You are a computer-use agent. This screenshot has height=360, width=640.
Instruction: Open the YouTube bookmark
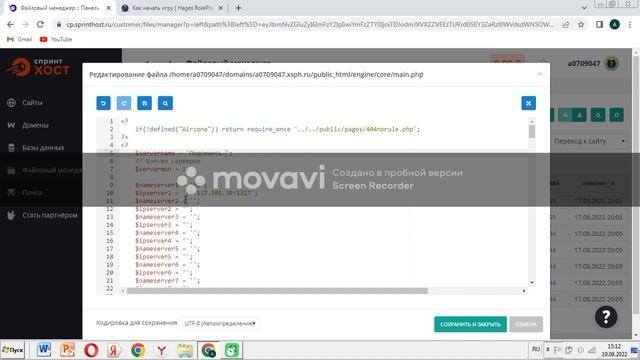coord(56,39)
